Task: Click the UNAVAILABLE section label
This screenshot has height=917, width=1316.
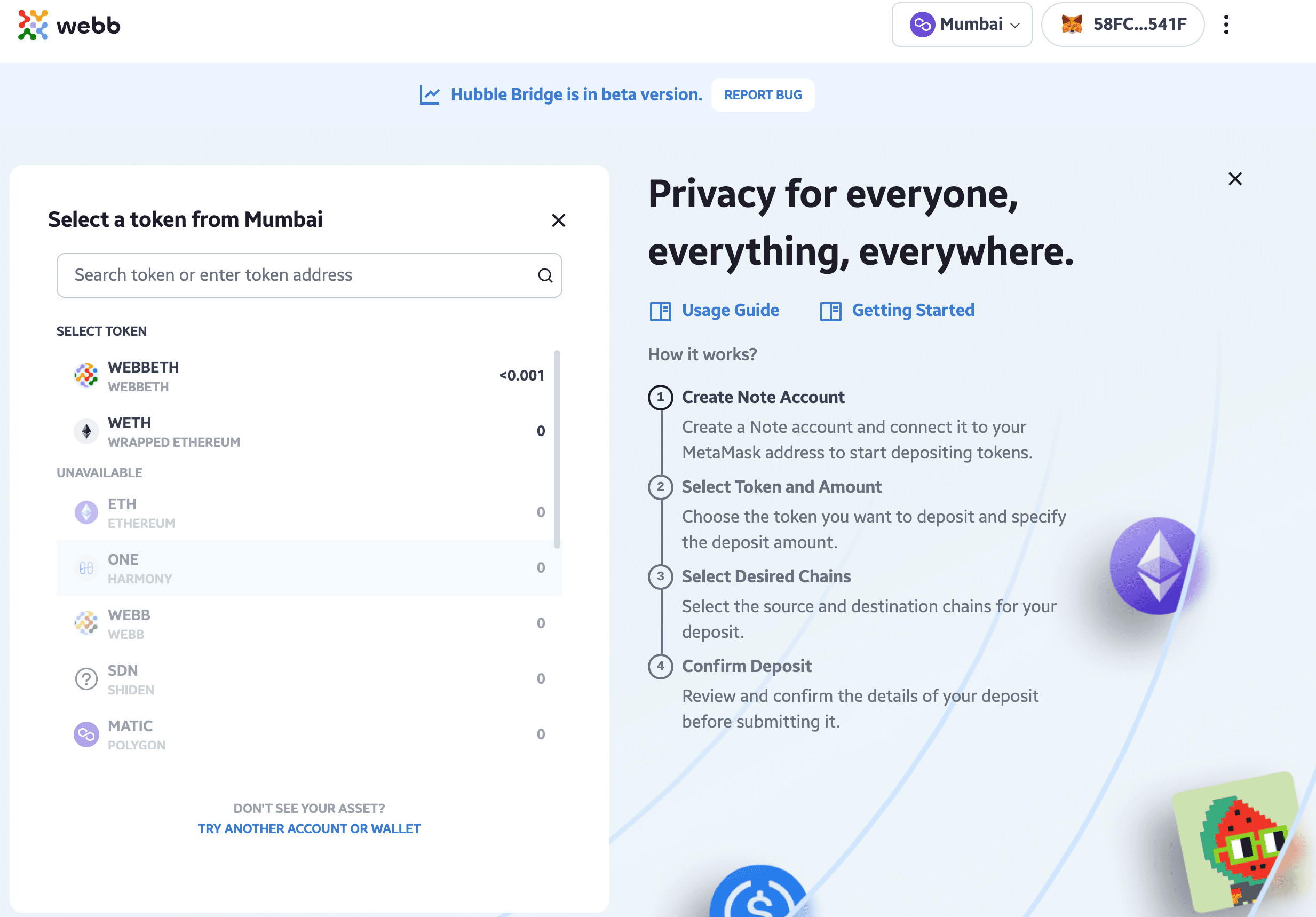Action: click(99, 473)
